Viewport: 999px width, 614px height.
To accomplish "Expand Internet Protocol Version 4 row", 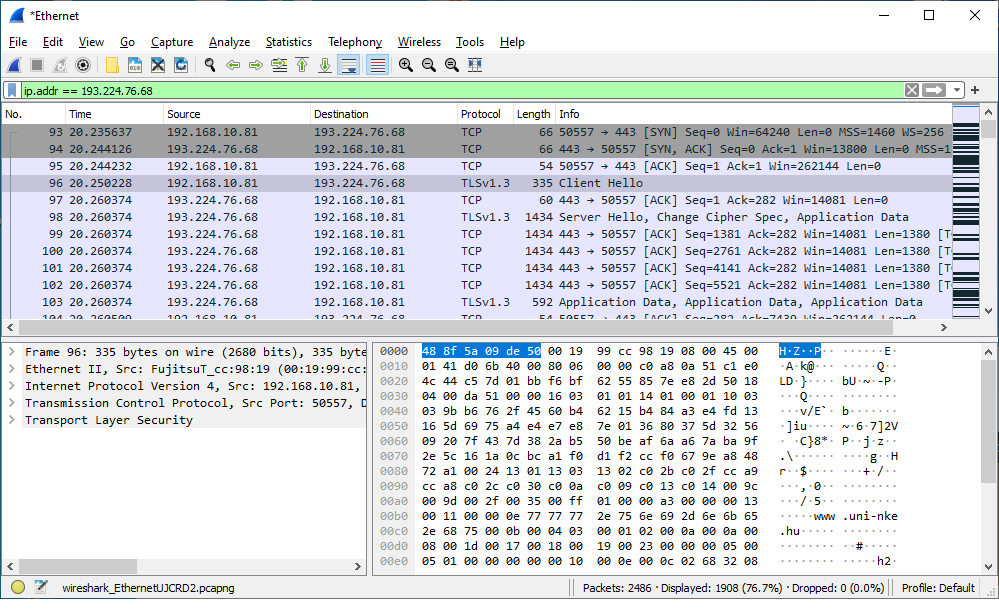I will [x=11, y=386].
